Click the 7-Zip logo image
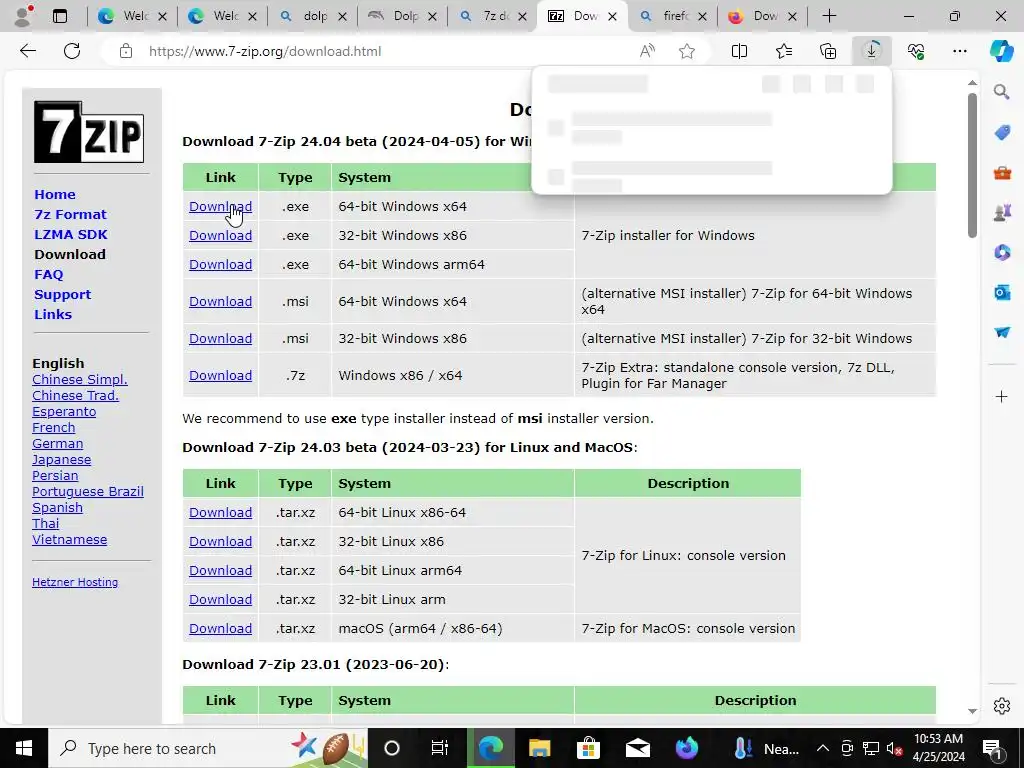Viewport: 1024px width, 768px height. pyautogui.click(x=89, y=132)
